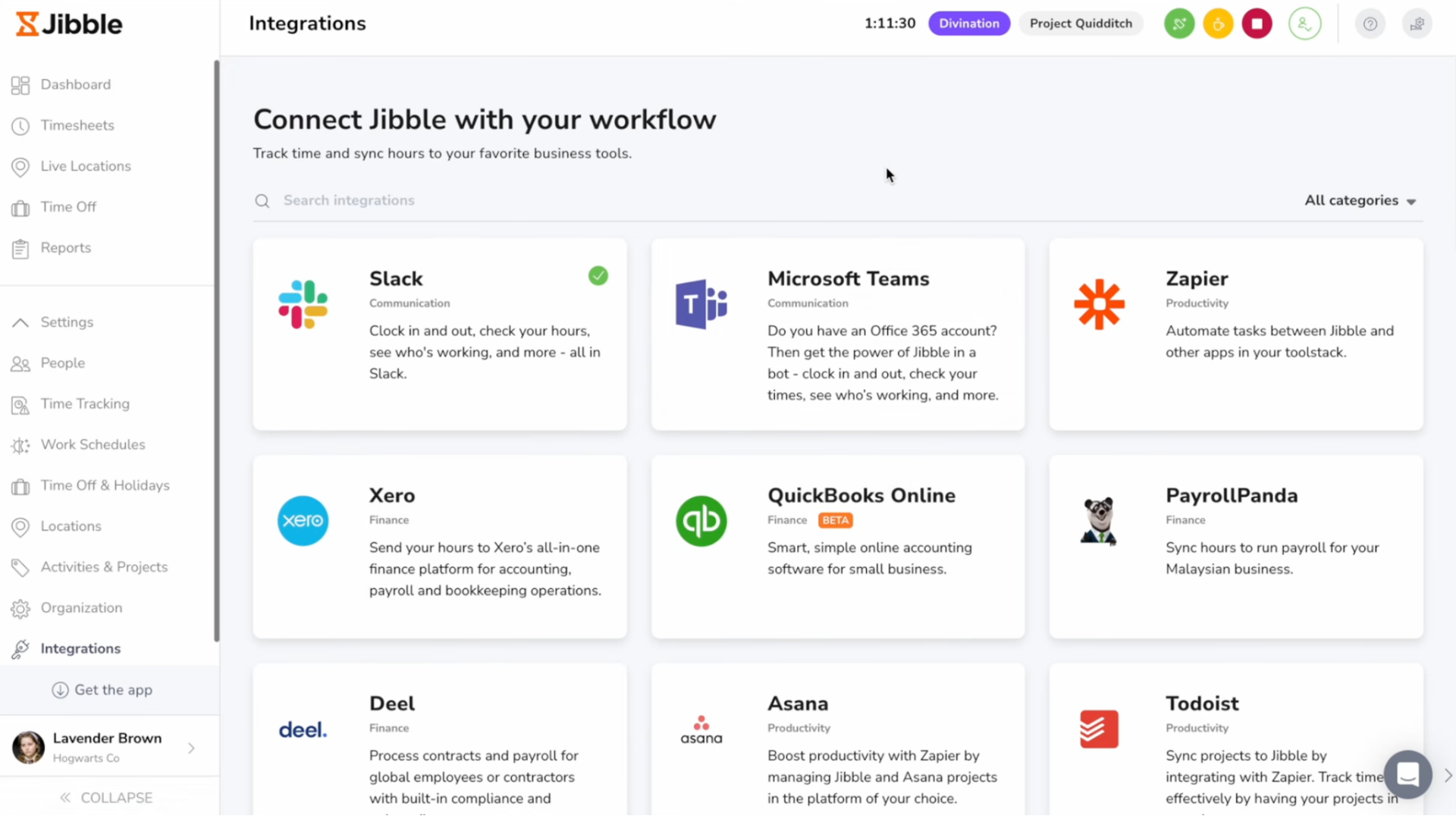The height and width of the screenshot is (819, 1456).
Task: Click the green switch activity icon
Action: (x=1179, y=24)
